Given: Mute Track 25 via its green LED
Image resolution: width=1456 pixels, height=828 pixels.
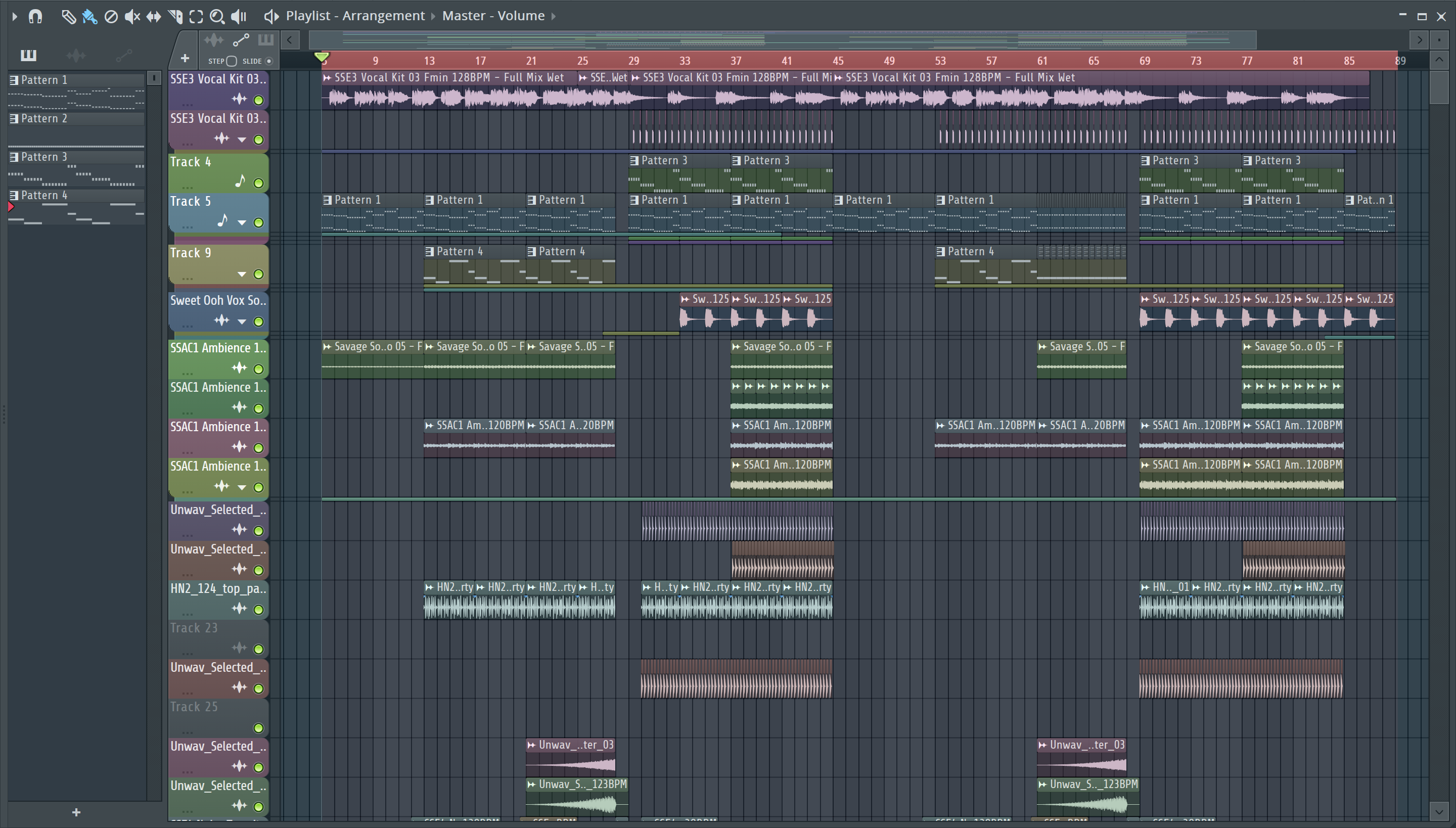Looking at the screenshot, I should 259,728.
